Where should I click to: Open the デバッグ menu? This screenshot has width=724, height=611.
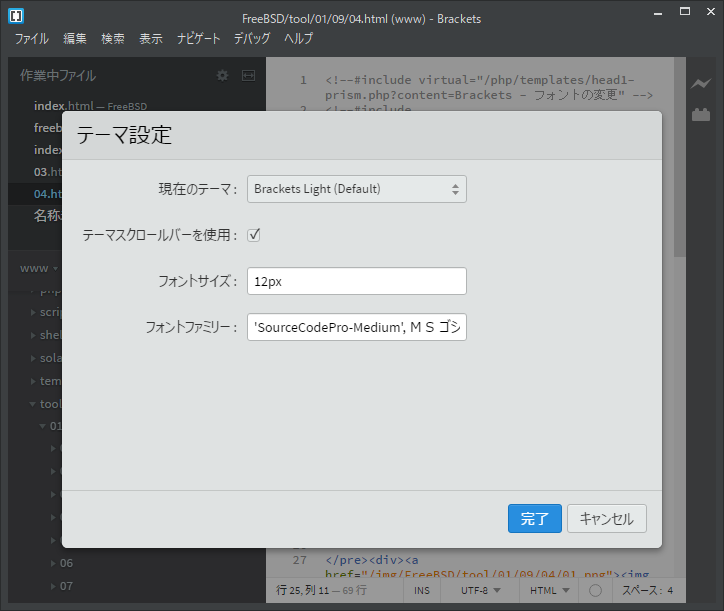252,38
